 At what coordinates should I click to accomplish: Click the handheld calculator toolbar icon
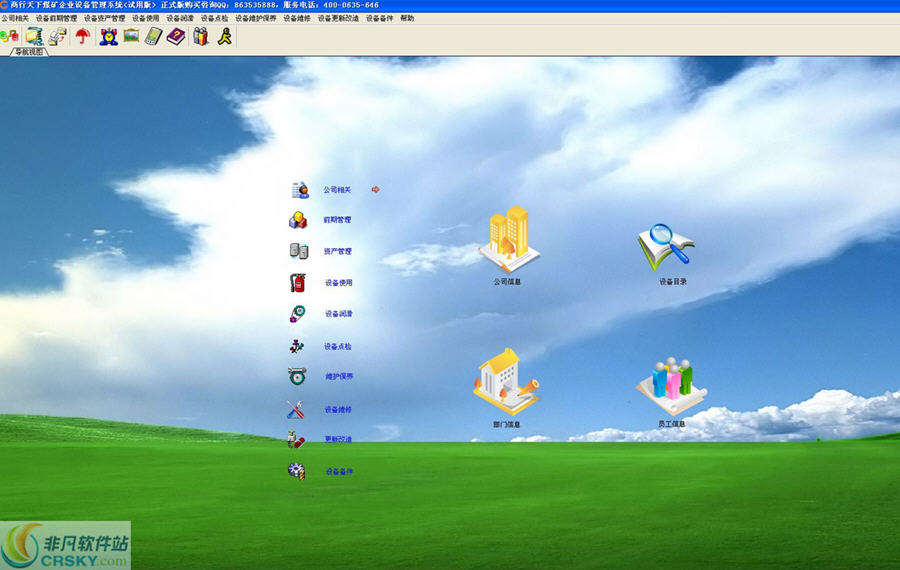point(153,37)
